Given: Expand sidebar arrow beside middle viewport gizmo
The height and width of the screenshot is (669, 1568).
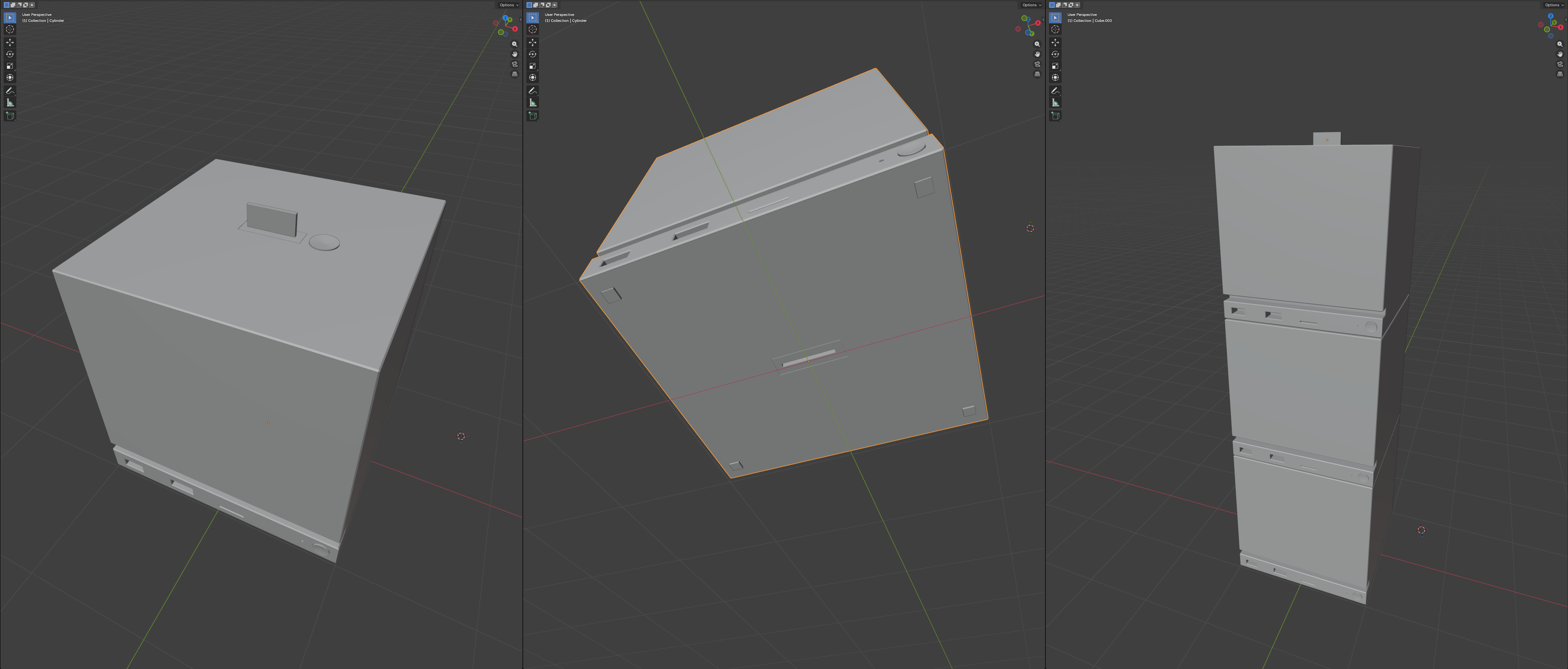Looking at the screenshot, I should [1043, 19].
